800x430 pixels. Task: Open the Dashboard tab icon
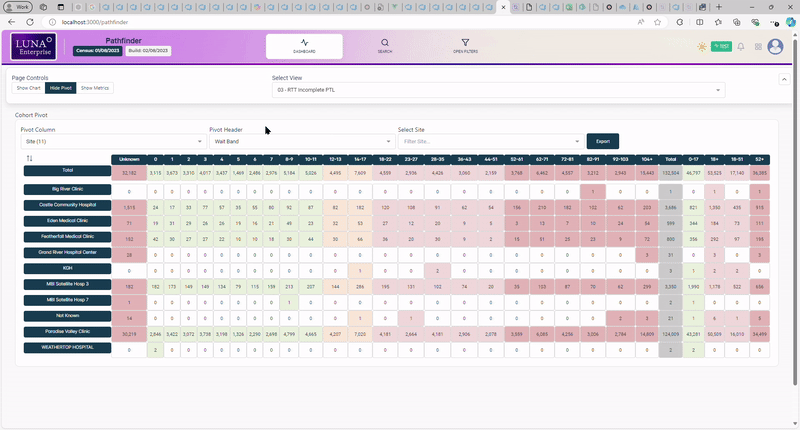point(304,43)
